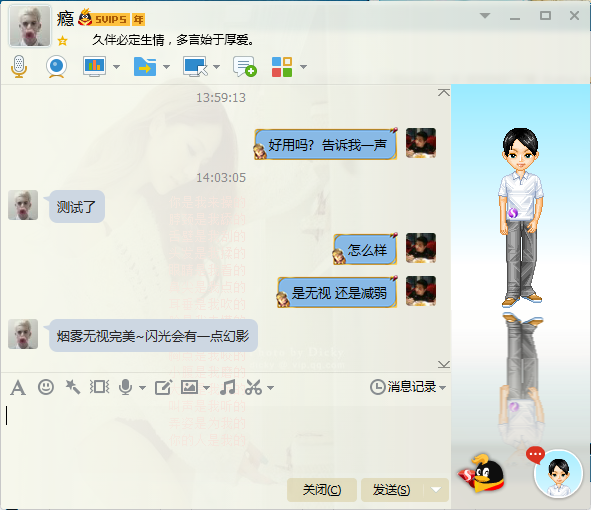Open the emoji smiley picker
This screenshot has width=591, height=510.
[46, 387]
